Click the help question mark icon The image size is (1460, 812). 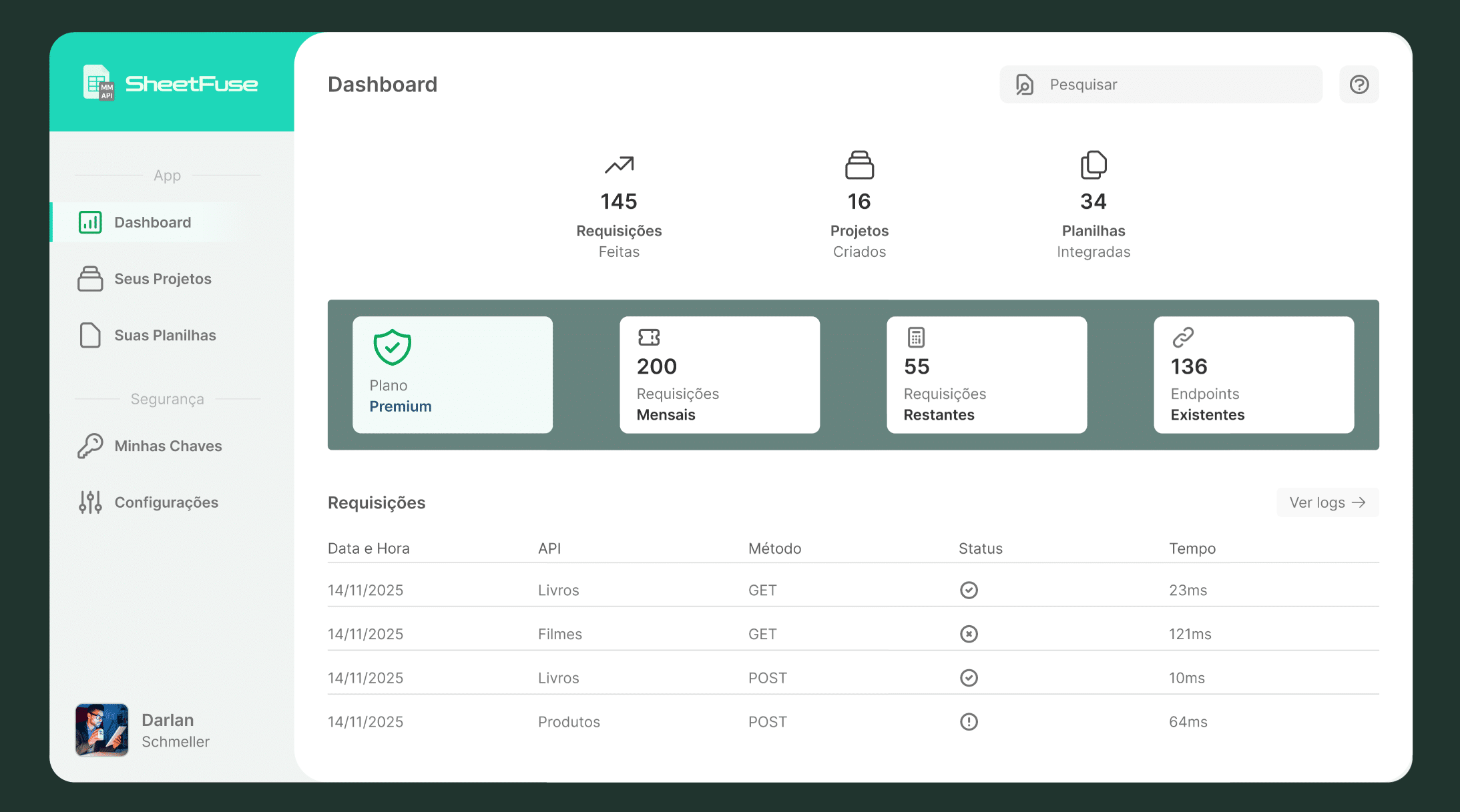[1359, 85]
